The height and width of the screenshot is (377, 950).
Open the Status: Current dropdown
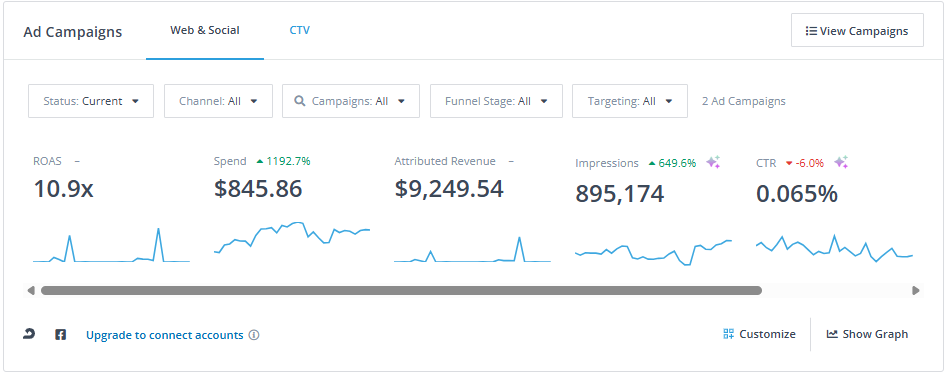pos(91,101)
